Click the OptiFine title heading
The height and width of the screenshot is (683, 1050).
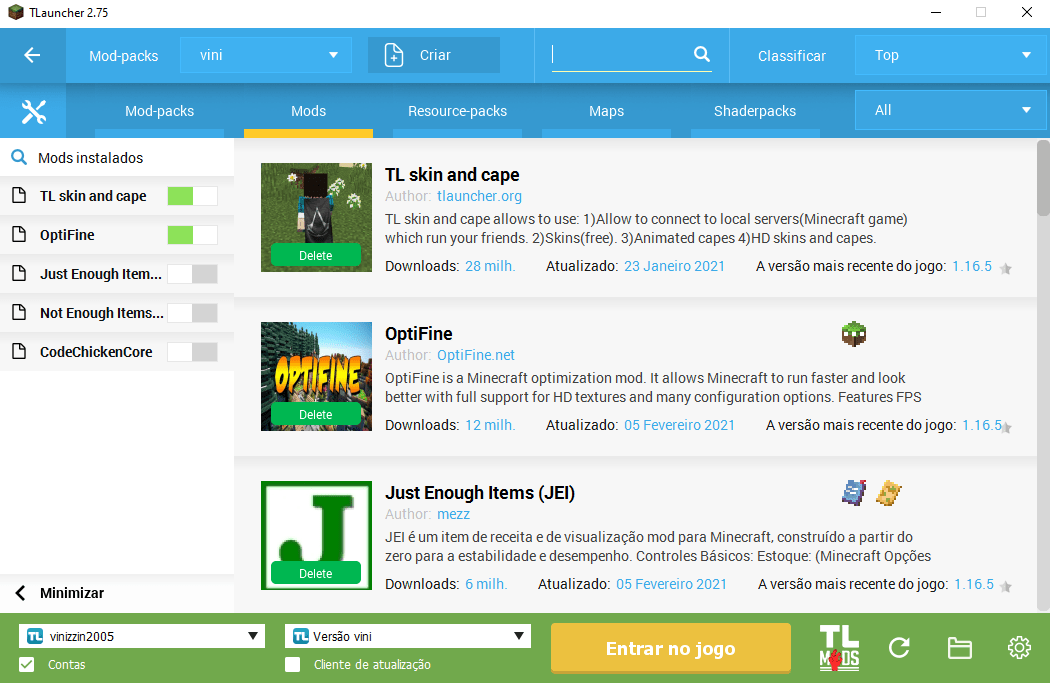(419, 333)
